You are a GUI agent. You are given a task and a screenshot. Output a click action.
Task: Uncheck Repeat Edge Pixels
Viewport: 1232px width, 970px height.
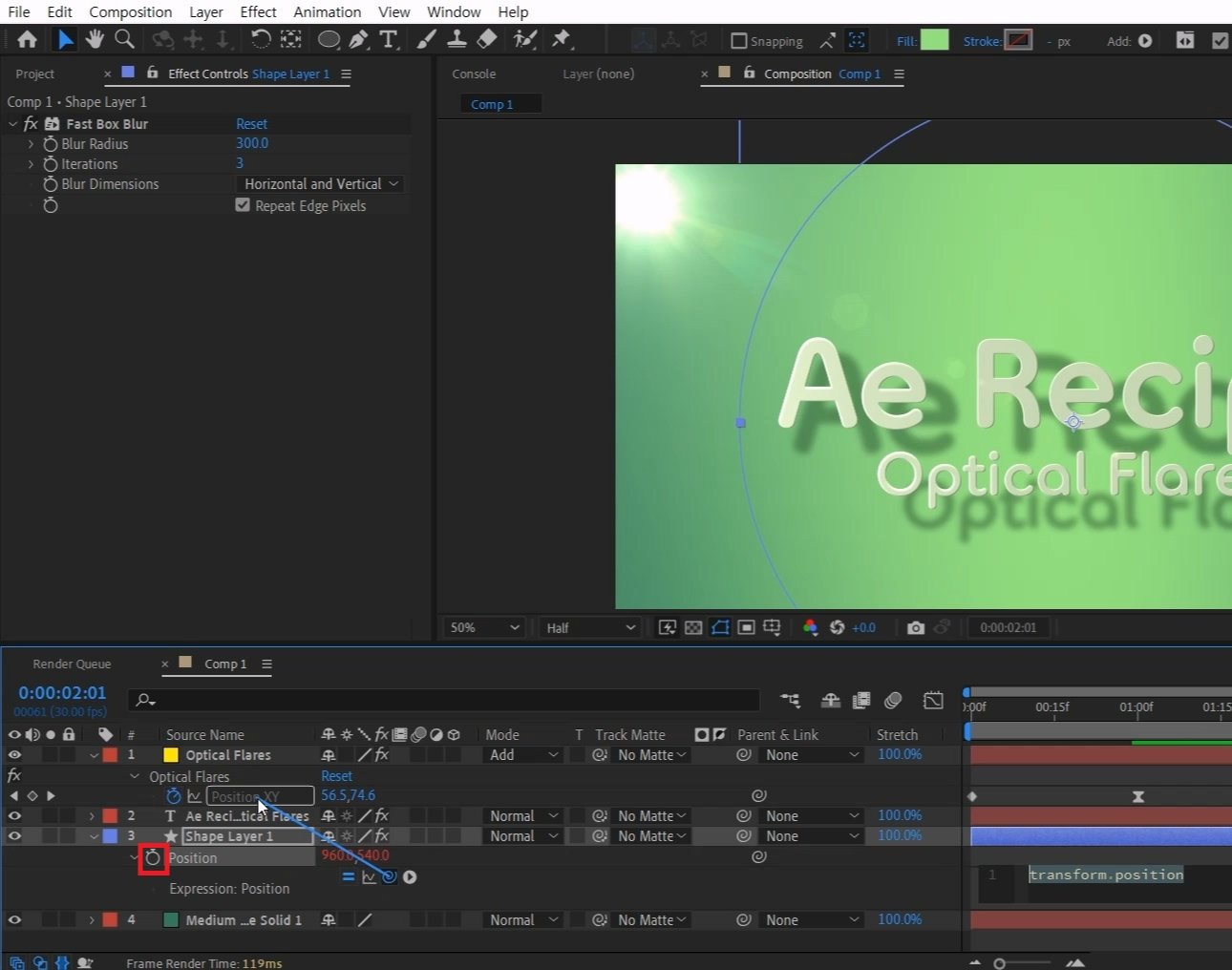click(243, 205)
